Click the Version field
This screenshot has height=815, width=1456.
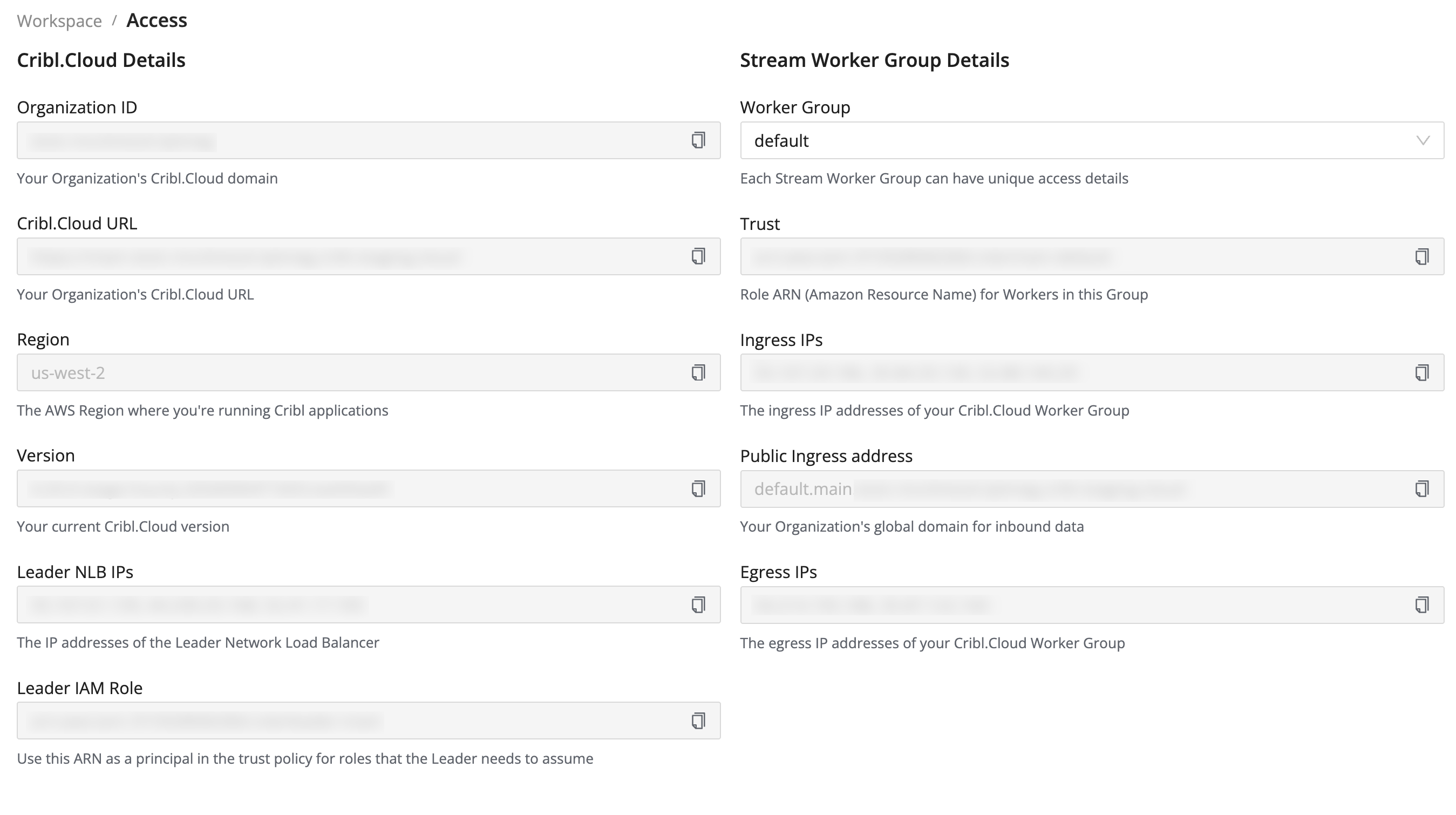pyautogui.click(x=369, y=488)
